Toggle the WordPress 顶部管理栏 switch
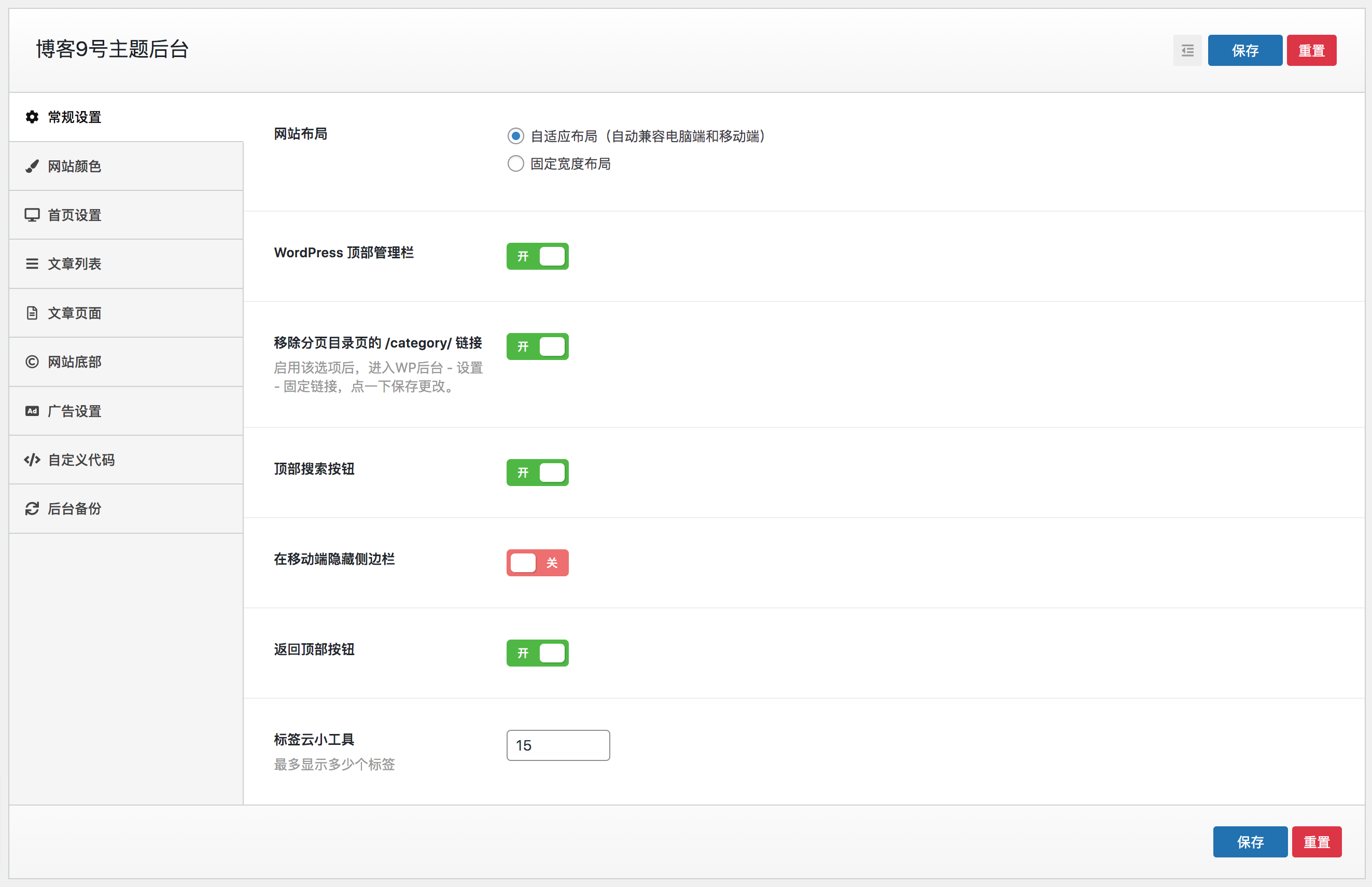The width and height of the screenshot is (1372, 887). [538, 256]
